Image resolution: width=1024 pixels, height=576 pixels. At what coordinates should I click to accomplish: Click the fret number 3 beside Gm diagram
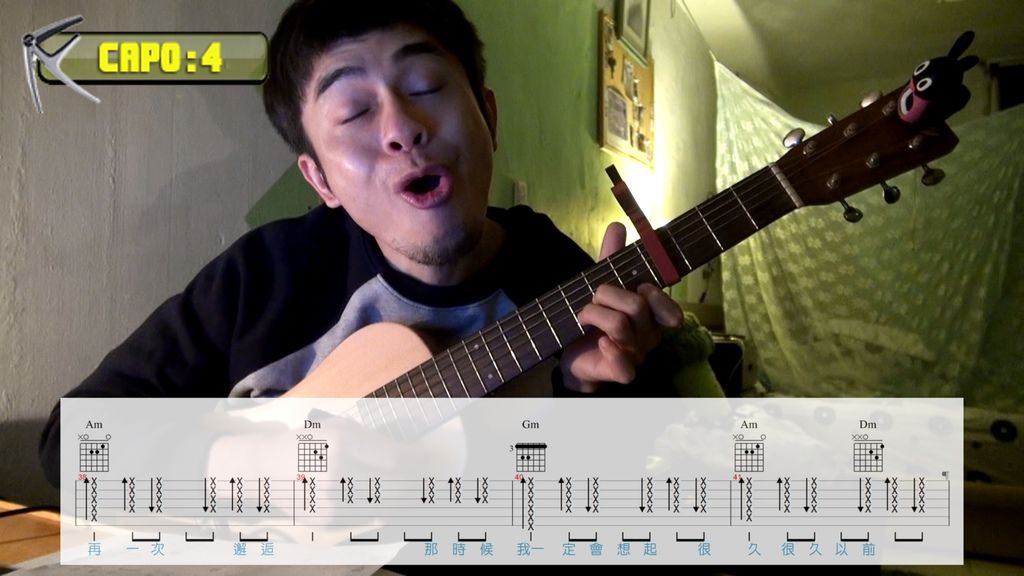(x=511, y=449)
